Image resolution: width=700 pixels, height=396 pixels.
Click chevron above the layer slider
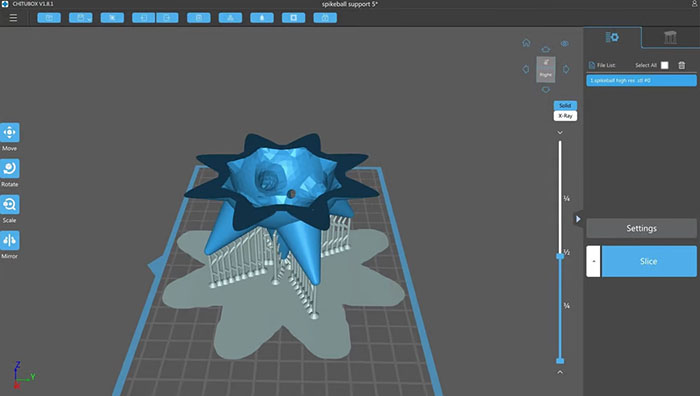coord(560,133)
